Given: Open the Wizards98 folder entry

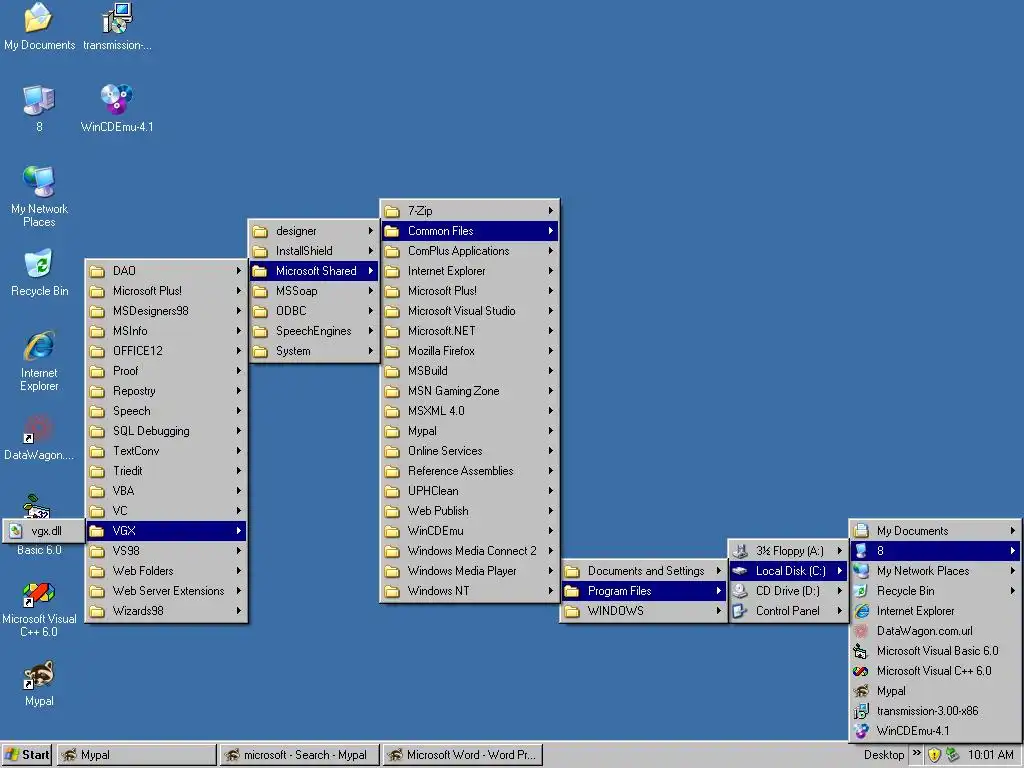Looking at the screenshot, I should pos(167,611).
